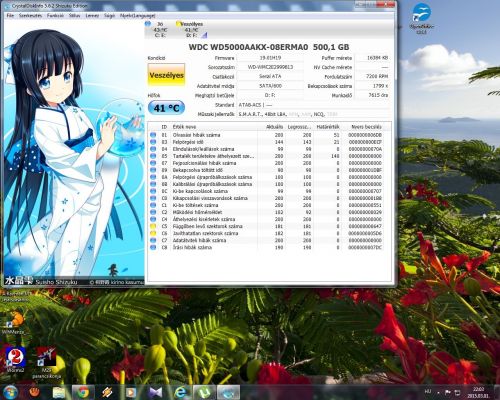Click the 1799 x power-on count field
The width and height of the screenshot is (500, 400).
(x=372, y=86)
